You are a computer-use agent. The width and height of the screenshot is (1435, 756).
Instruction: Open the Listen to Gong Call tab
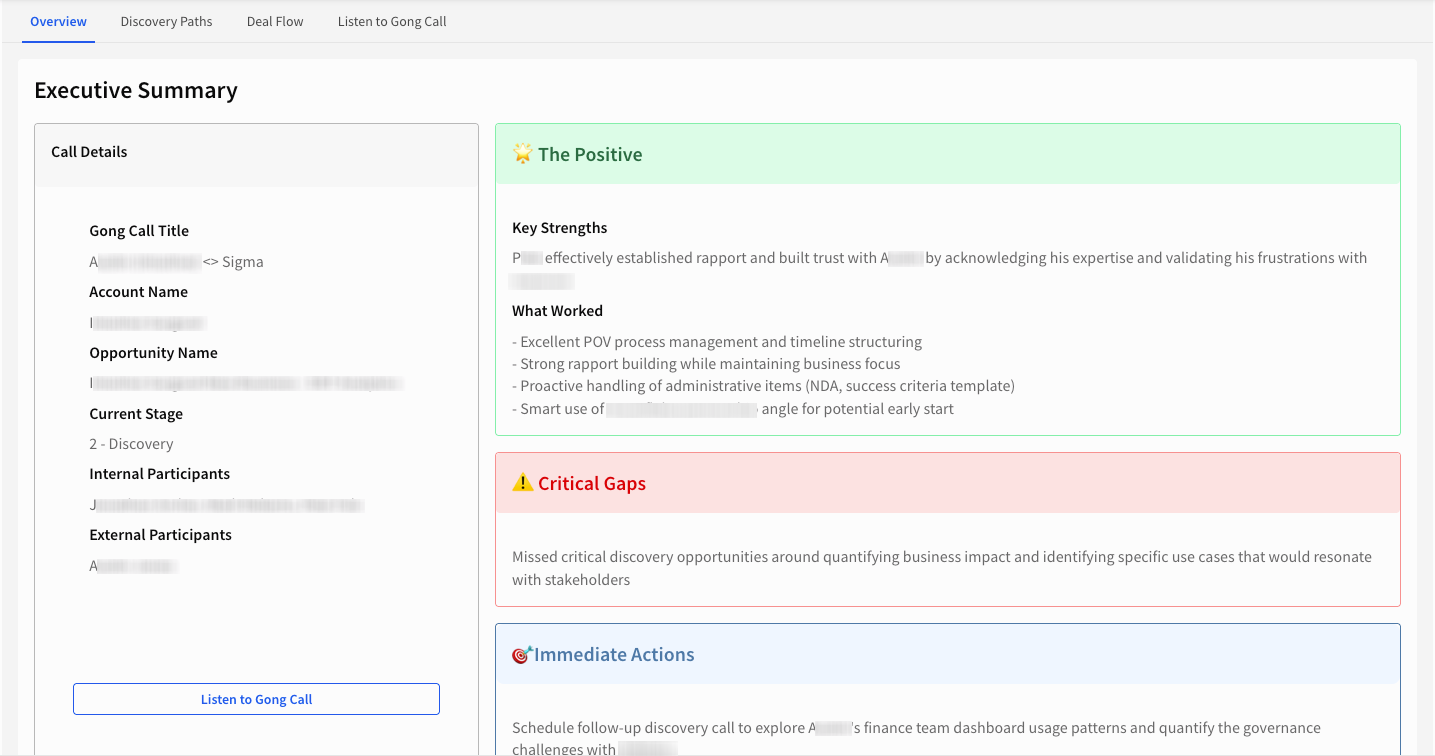coord(392,21)
